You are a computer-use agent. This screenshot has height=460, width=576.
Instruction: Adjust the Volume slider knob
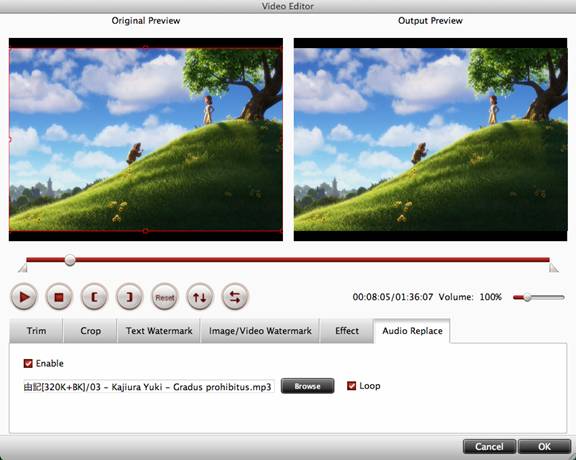coord(527,297)
